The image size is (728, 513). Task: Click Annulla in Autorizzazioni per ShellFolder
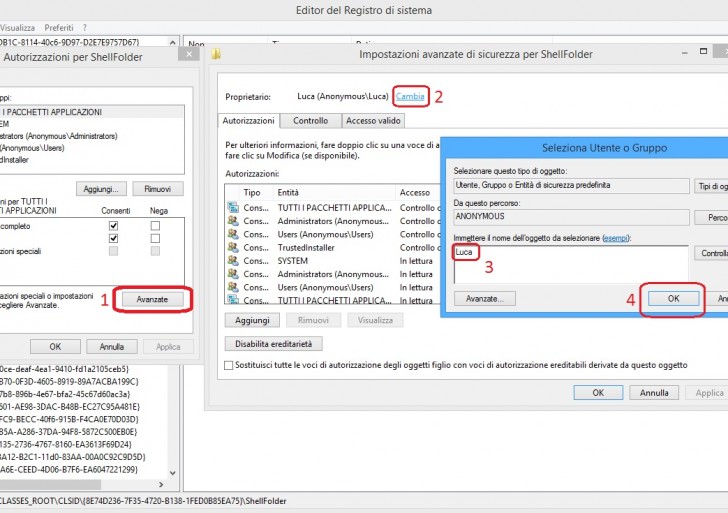click(111, 347)
